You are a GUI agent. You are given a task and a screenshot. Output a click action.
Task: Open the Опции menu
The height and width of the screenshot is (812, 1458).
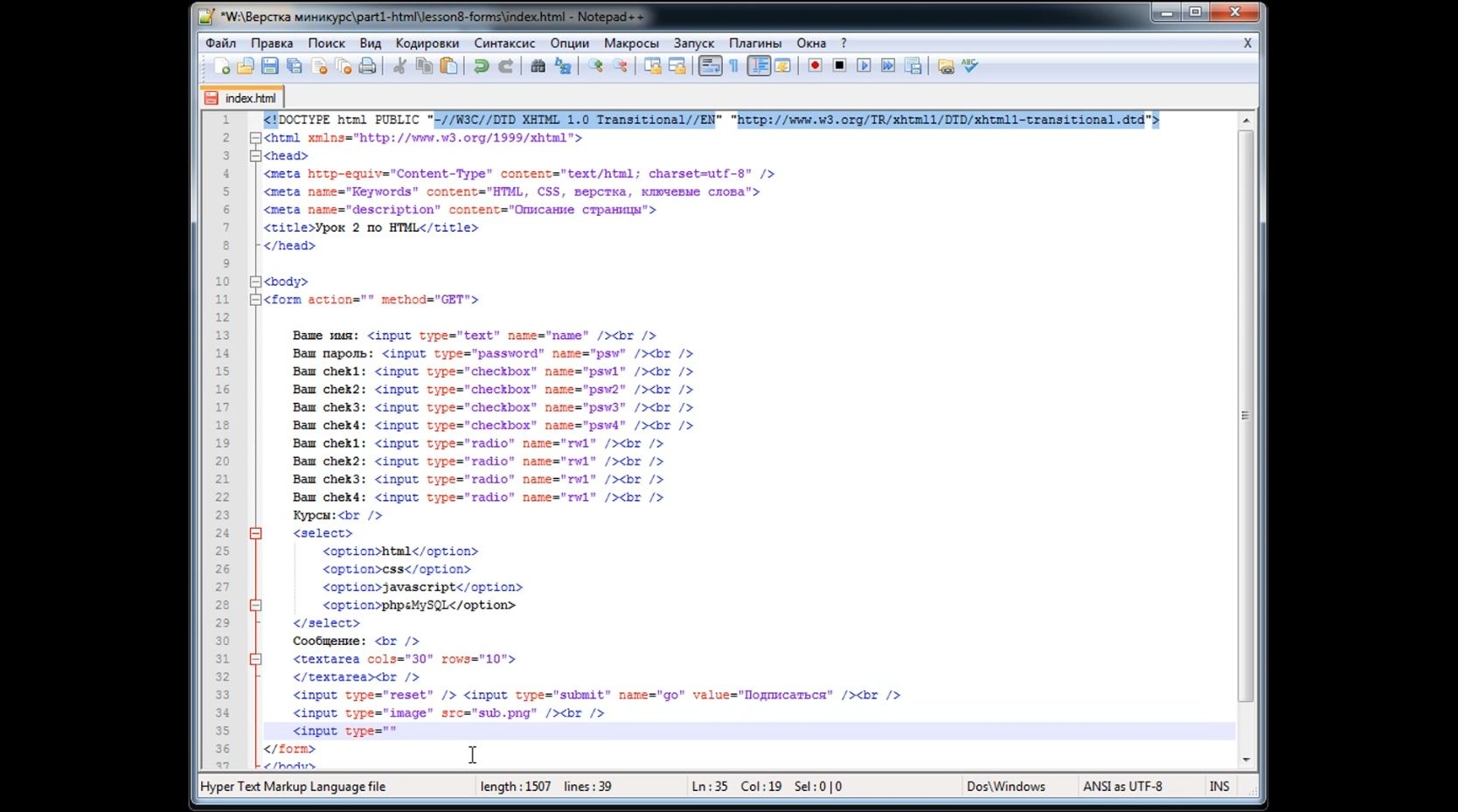point(570,43)
